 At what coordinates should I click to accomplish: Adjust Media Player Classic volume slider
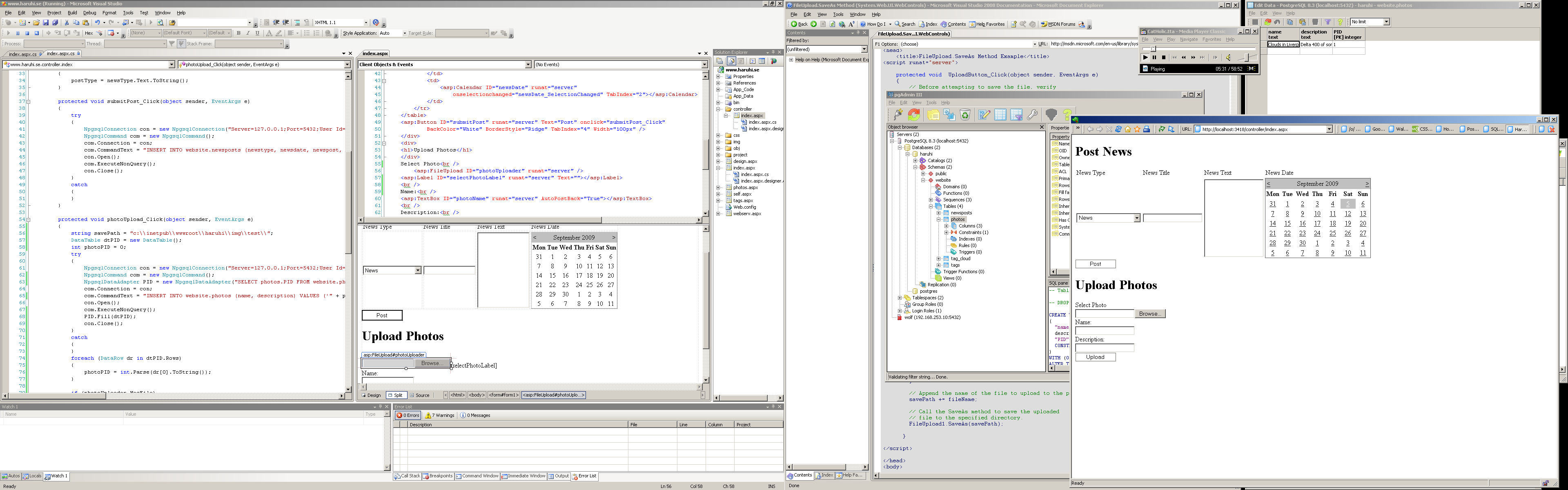(x=1246, y=57)
